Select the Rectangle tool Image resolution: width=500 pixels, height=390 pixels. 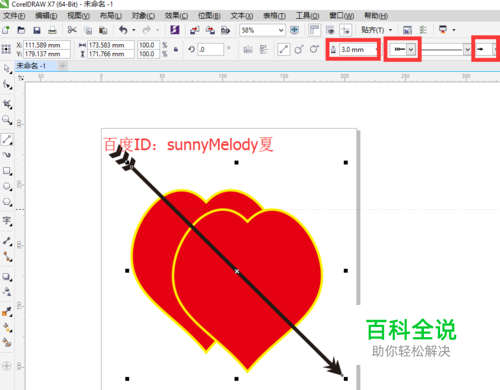[7, 171]
